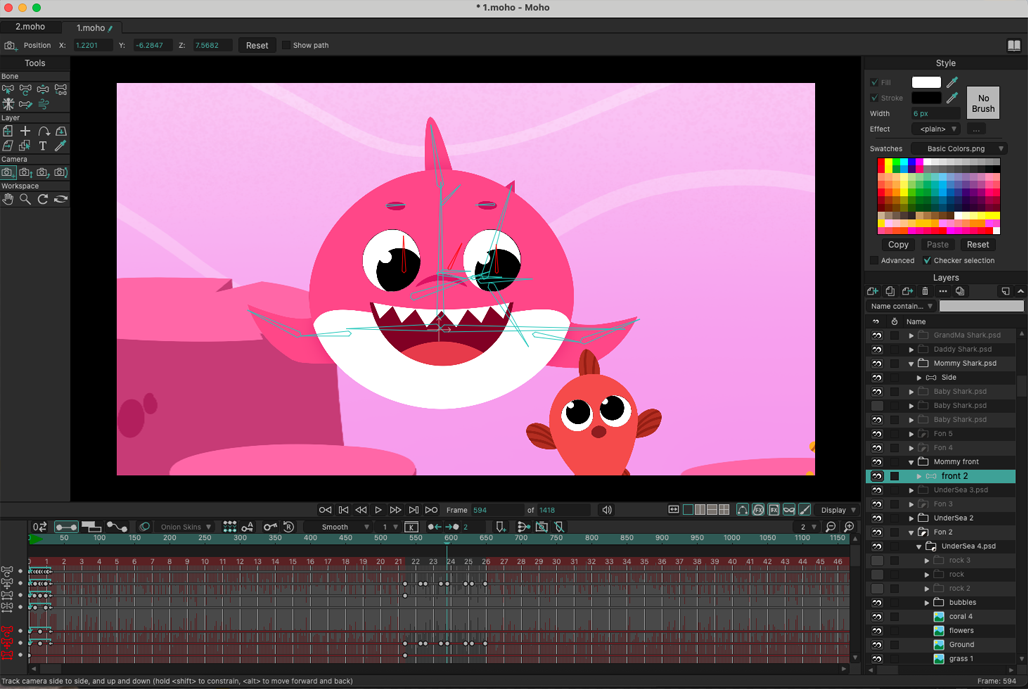Open the Basic Colors.png swatches dropdown
The image size is (1028, 689).
click(x=956, y=148)
